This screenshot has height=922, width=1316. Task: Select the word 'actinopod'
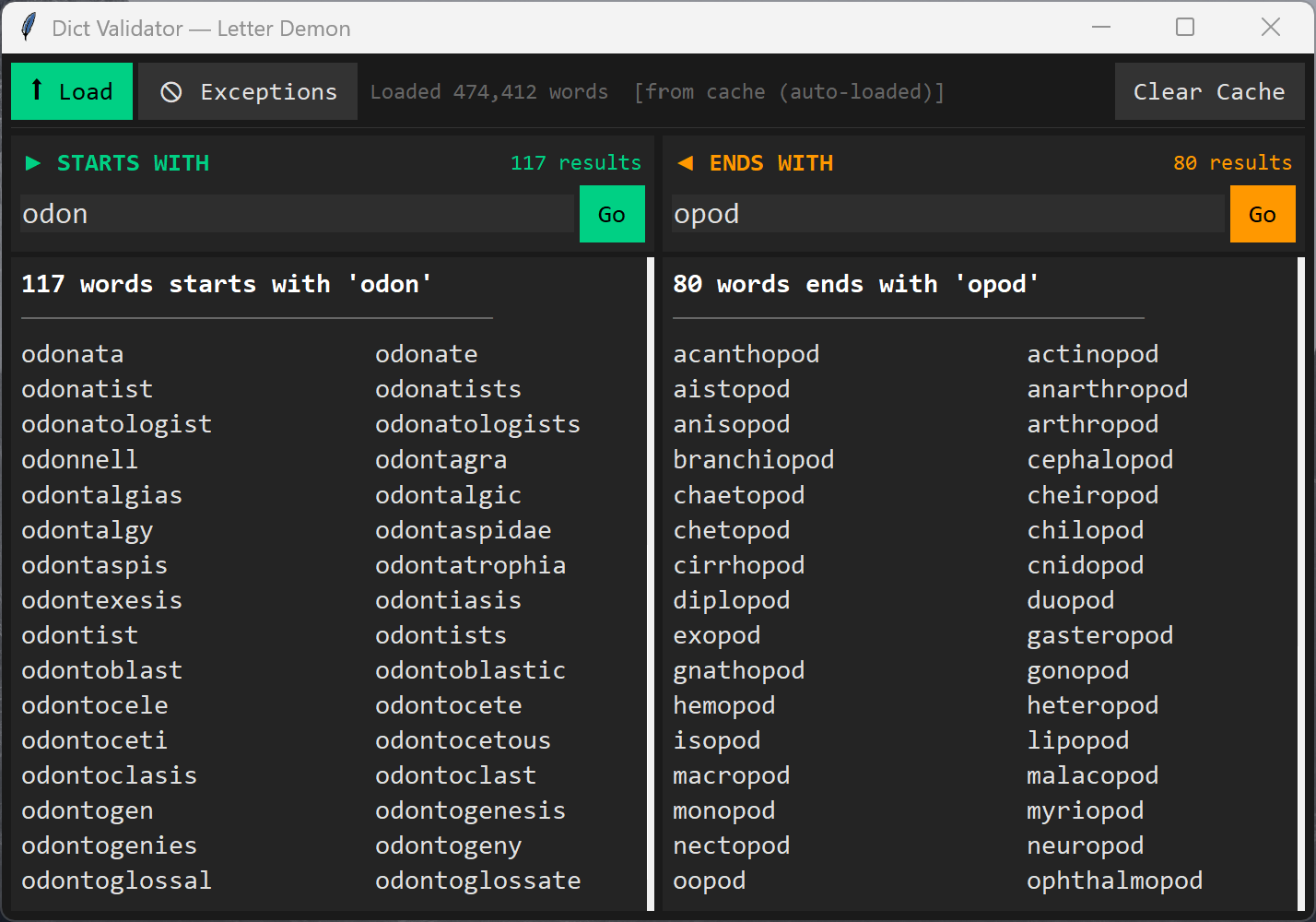1093,354
